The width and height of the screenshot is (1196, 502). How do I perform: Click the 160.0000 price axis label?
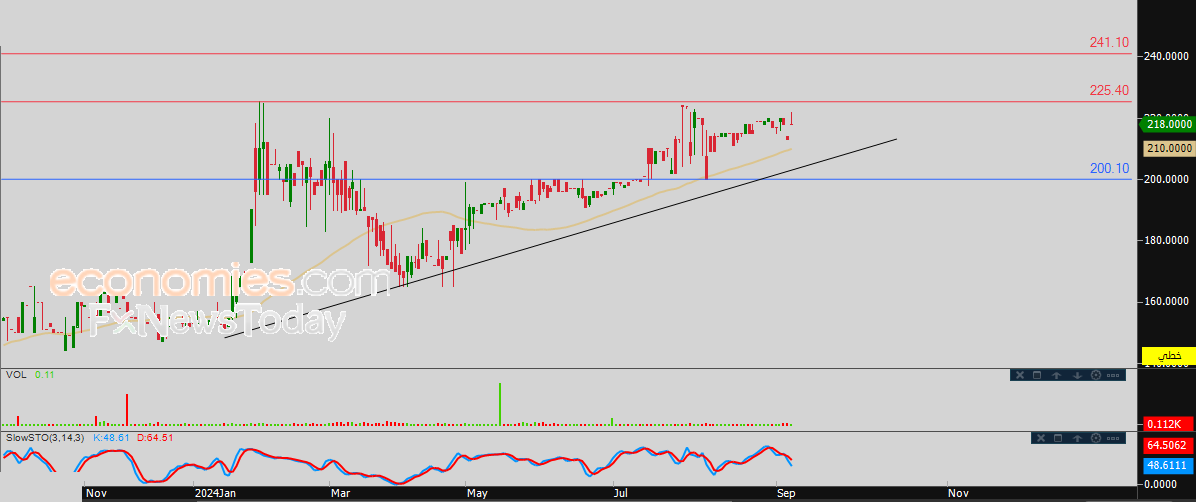pyautogui.click(x=1167, y=301)
